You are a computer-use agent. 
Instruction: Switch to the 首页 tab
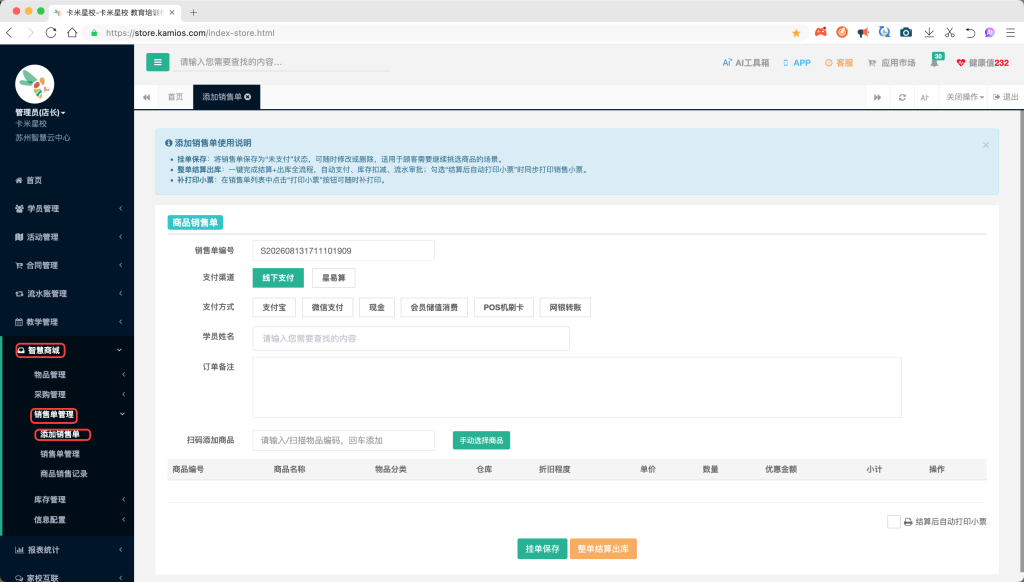[175, 97]
